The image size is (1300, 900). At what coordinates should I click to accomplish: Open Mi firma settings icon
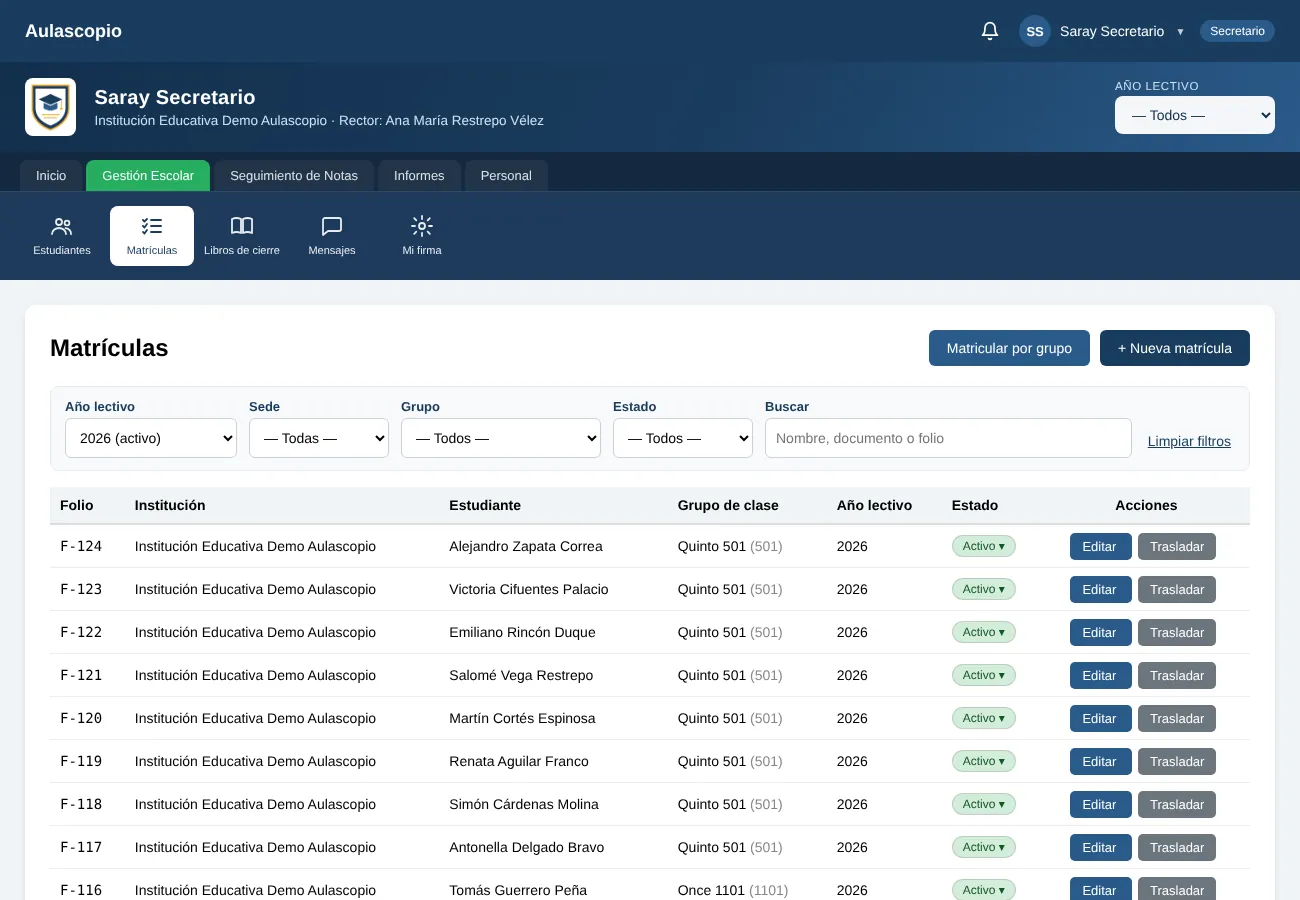[422, 236]
